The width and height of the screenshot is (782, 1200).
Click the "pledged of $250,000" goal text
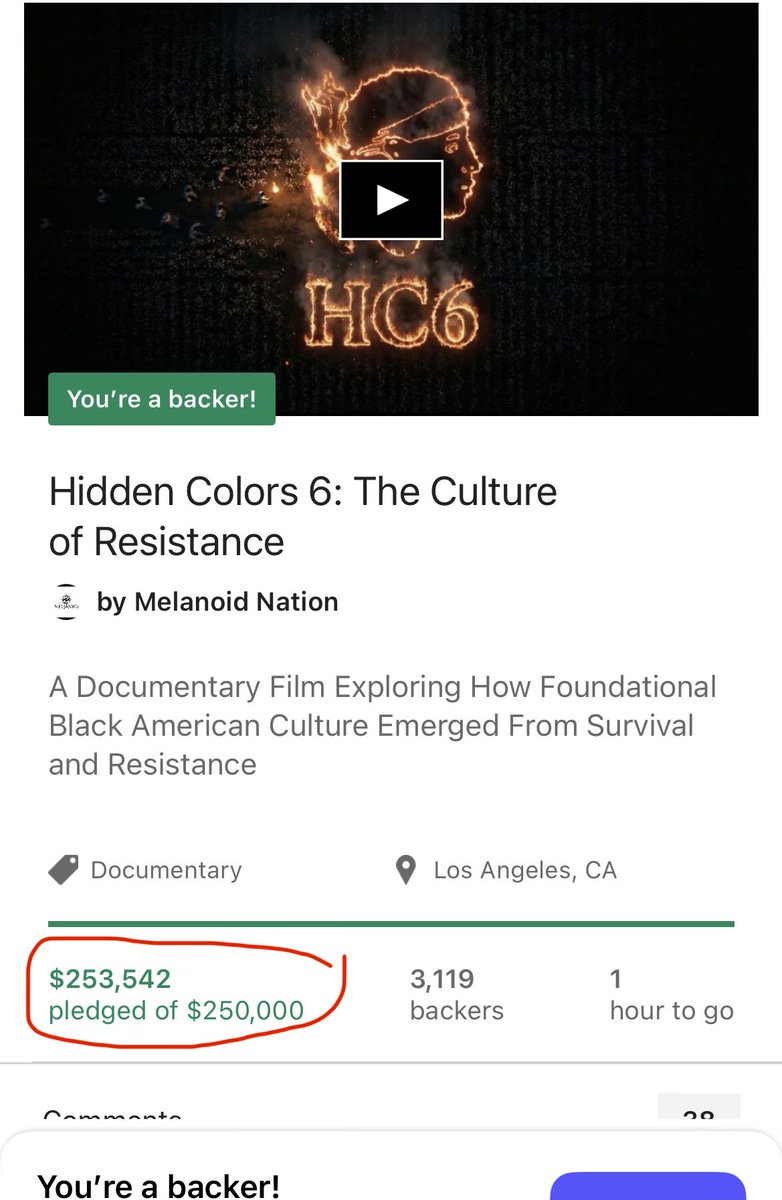tap(176, 1010)
